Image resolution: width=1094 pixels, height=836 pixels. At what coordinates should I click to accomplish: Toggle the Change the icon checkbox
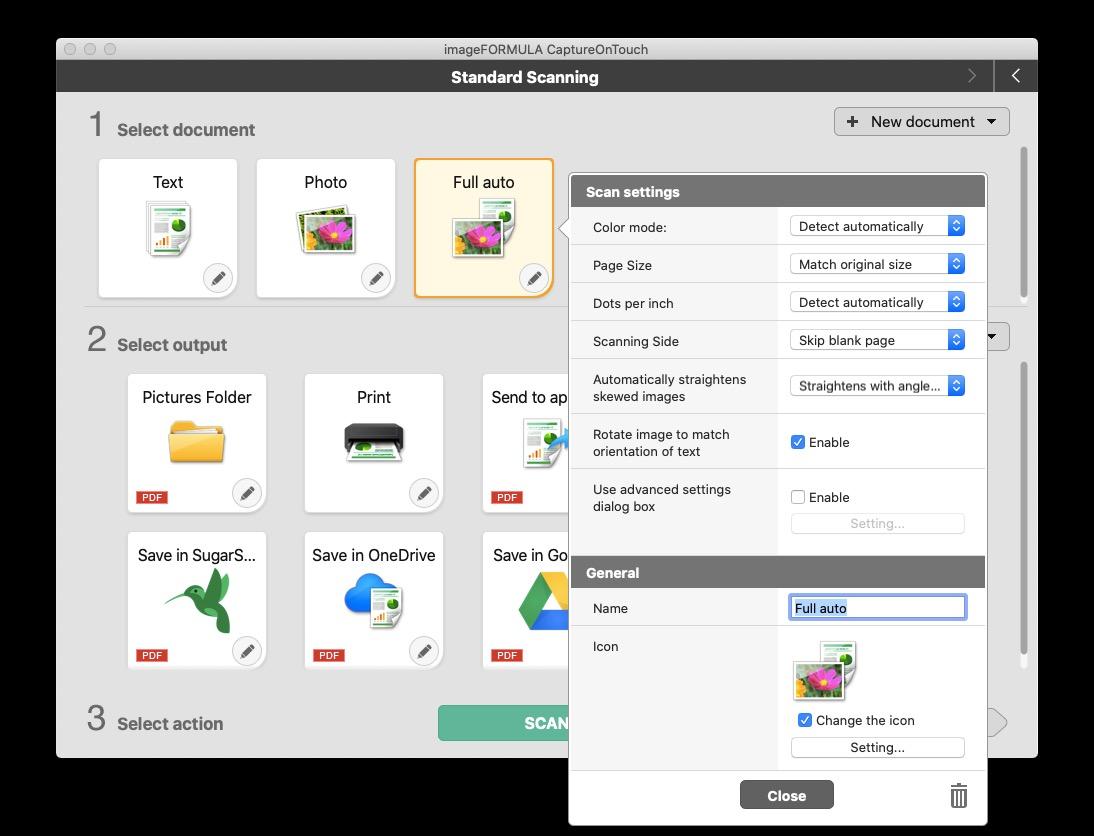pyautogui.click(x=804, y=720)
